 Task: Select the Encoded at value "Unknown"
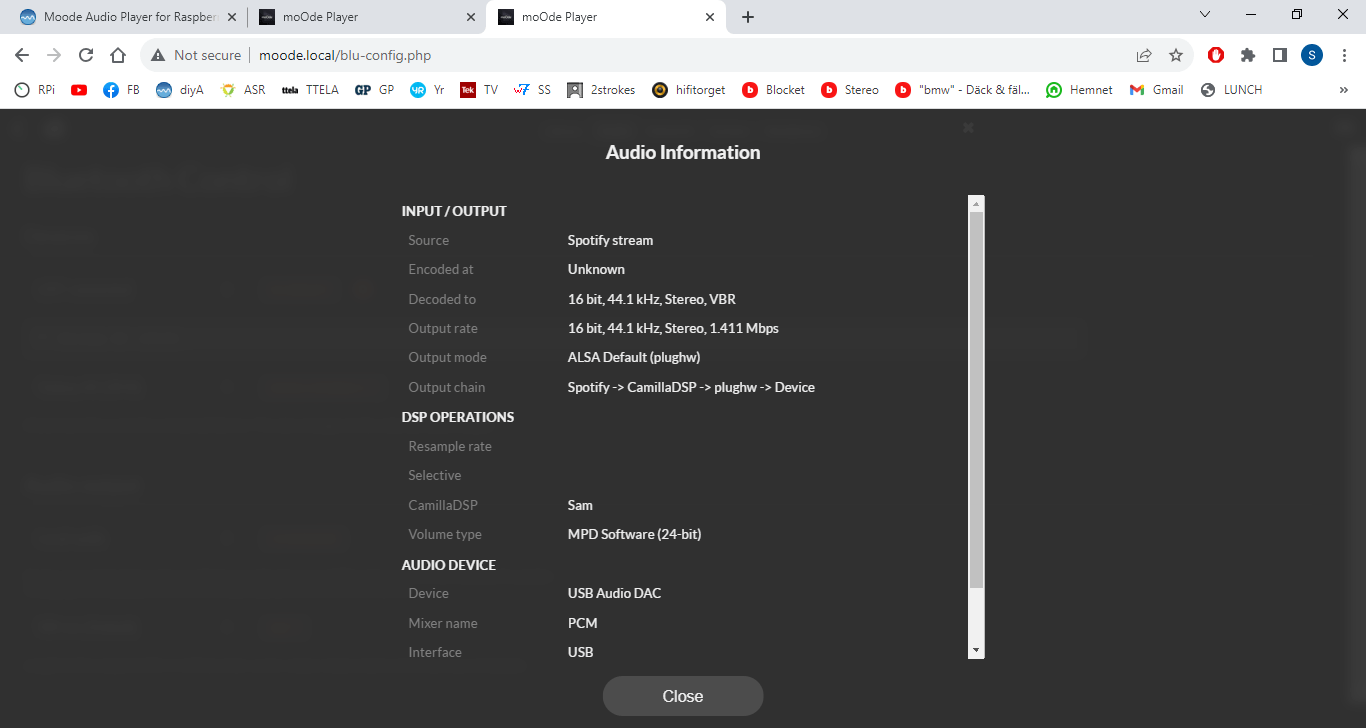coord(596,269)
